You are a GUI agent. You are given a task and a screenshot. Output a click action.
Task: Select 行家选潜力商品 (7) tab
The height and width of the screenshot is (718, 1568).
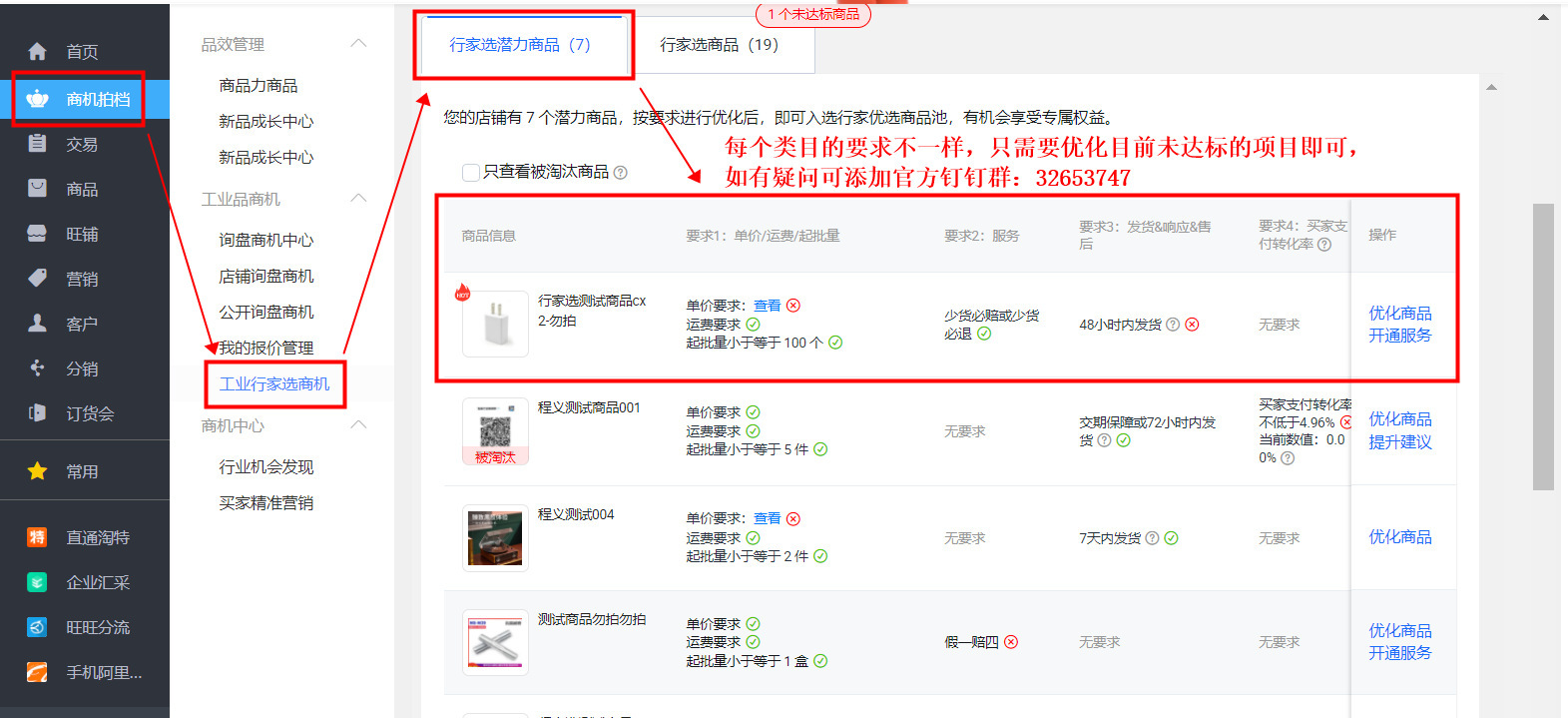(519, 45)
